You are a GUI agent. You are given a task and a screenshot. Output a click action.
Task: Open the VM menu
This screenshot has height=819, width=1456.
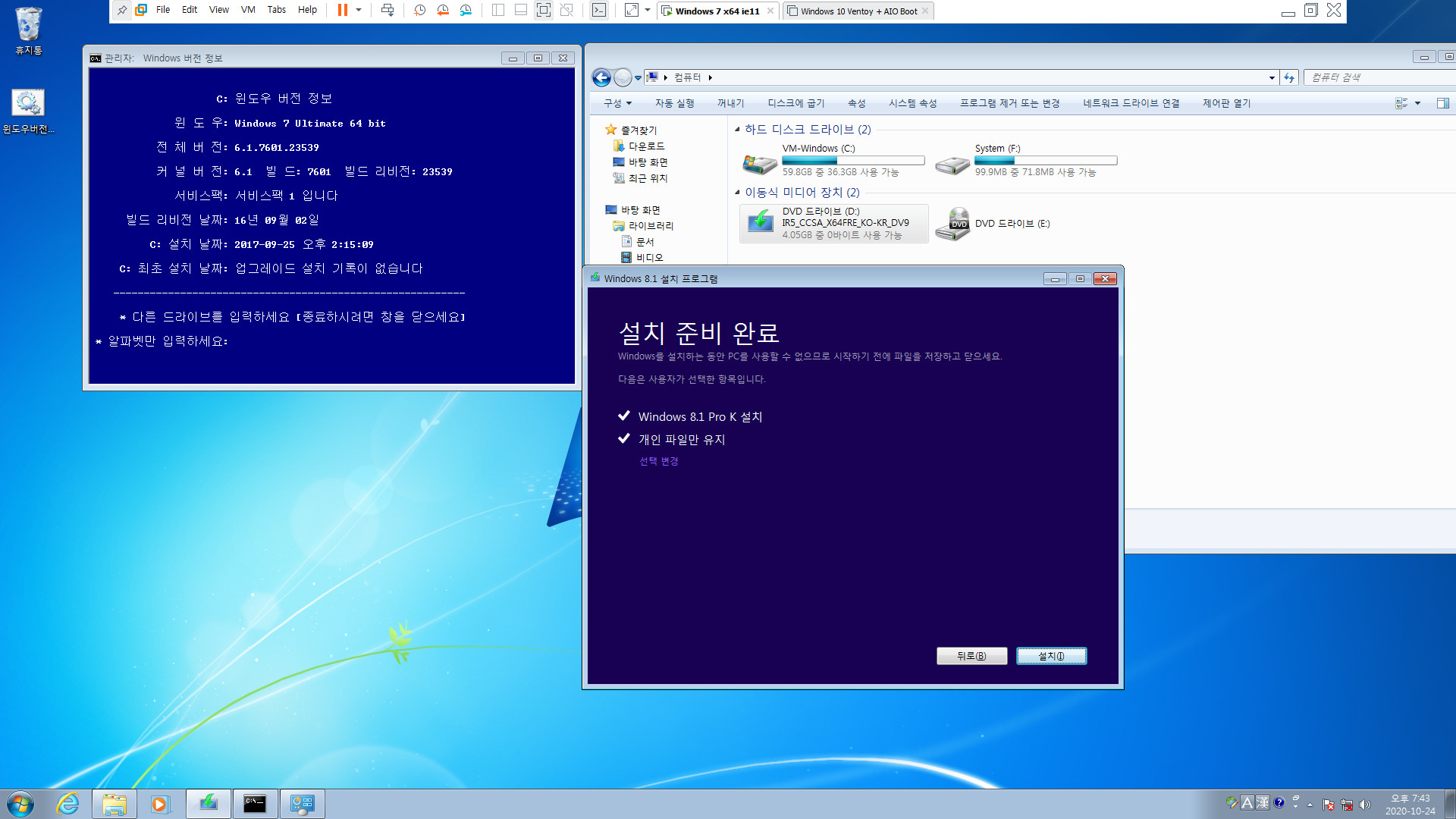click(x=248, y=10)
